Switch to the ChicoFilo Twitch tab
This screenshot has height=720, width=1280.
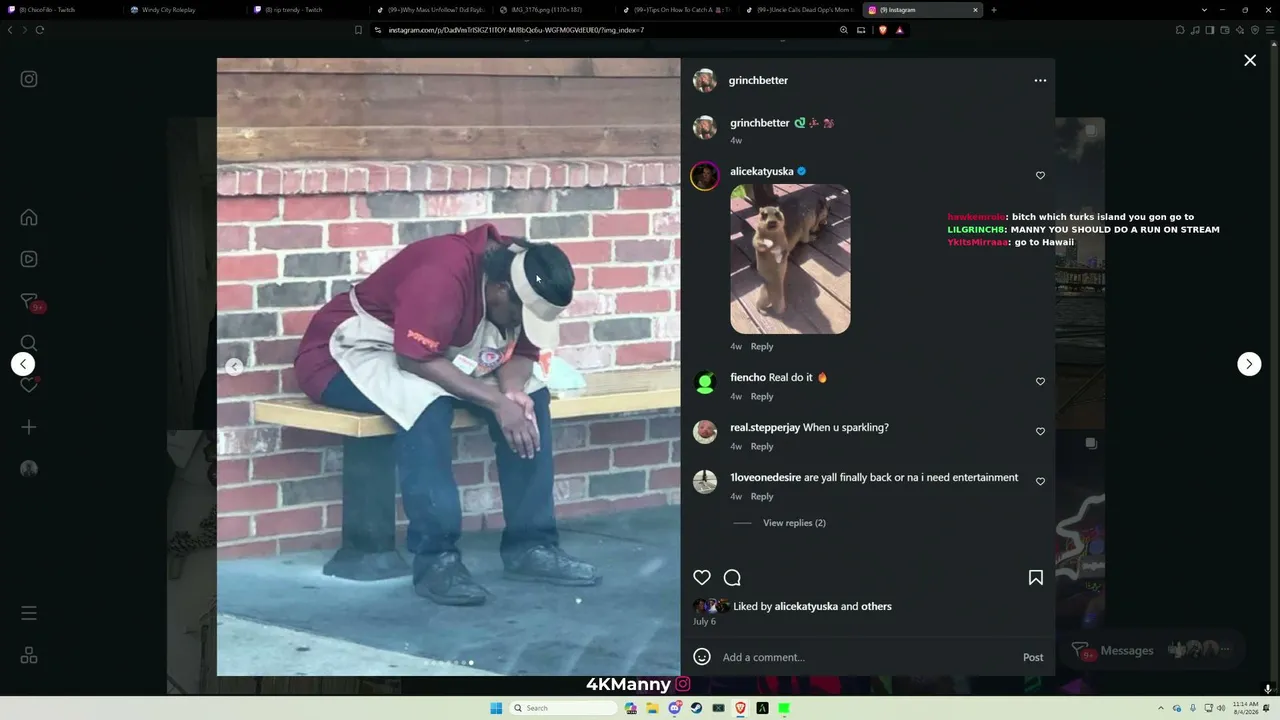click(60, 10)
